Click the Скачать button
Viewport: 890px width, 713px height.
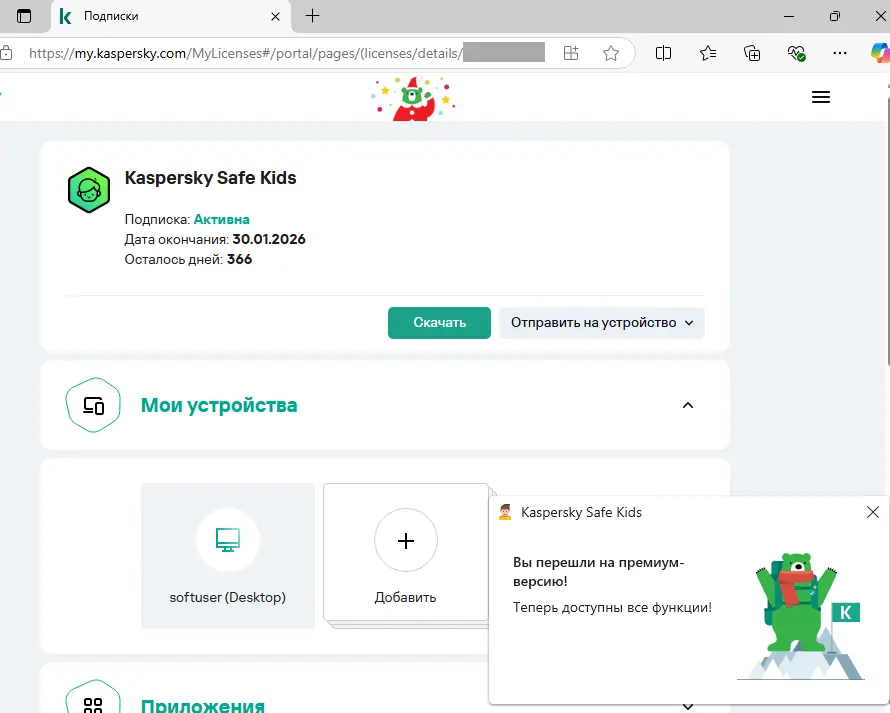click(439, 322)
